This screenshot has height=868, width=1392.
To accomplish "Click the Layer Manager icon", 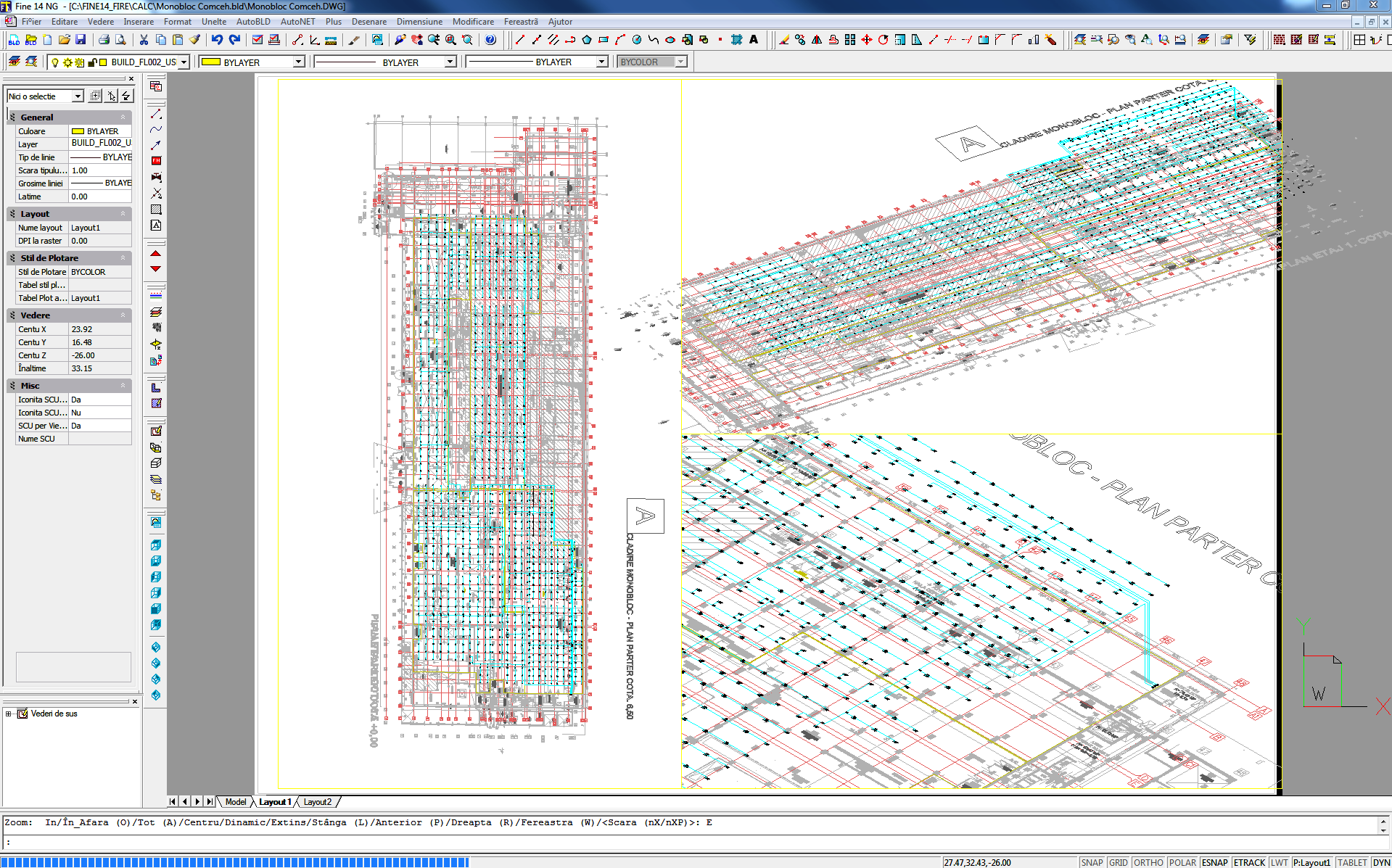I will point(14,62).
